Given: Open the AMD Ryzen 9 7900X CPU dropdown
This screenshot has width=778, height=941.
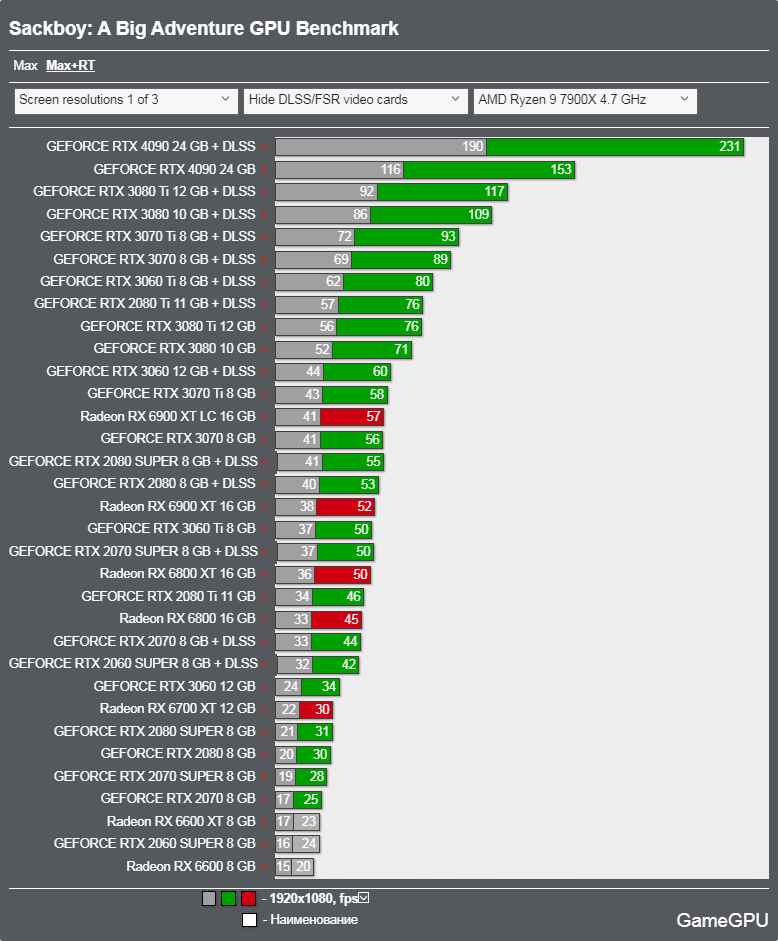Looking at the screenshot, I should (585, 101).
